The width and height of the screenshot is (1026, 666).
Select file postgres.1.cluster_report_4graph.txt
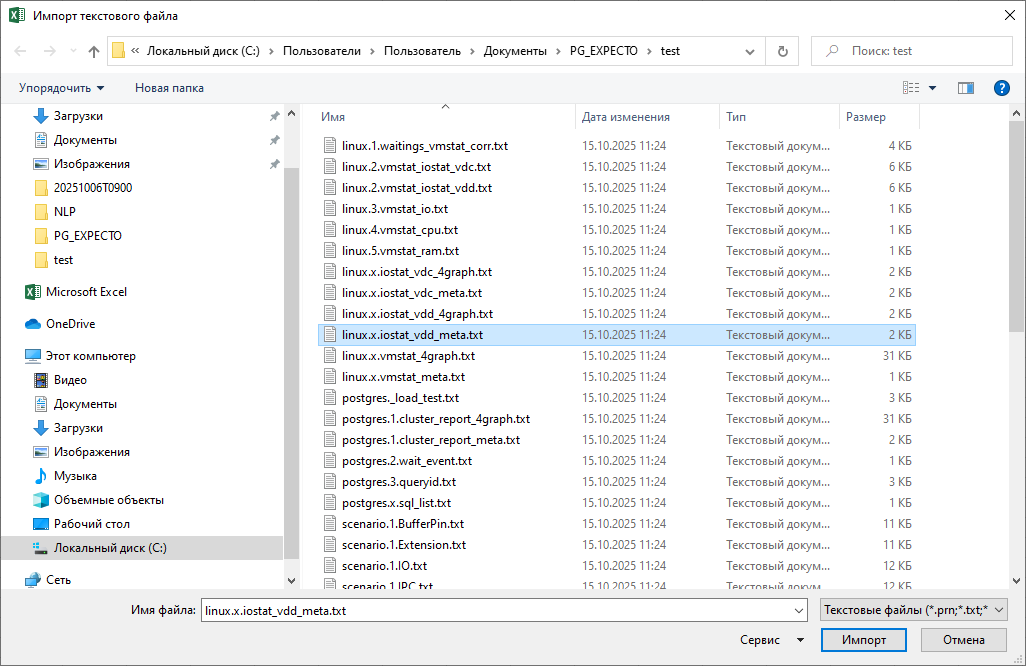point(436,419)
